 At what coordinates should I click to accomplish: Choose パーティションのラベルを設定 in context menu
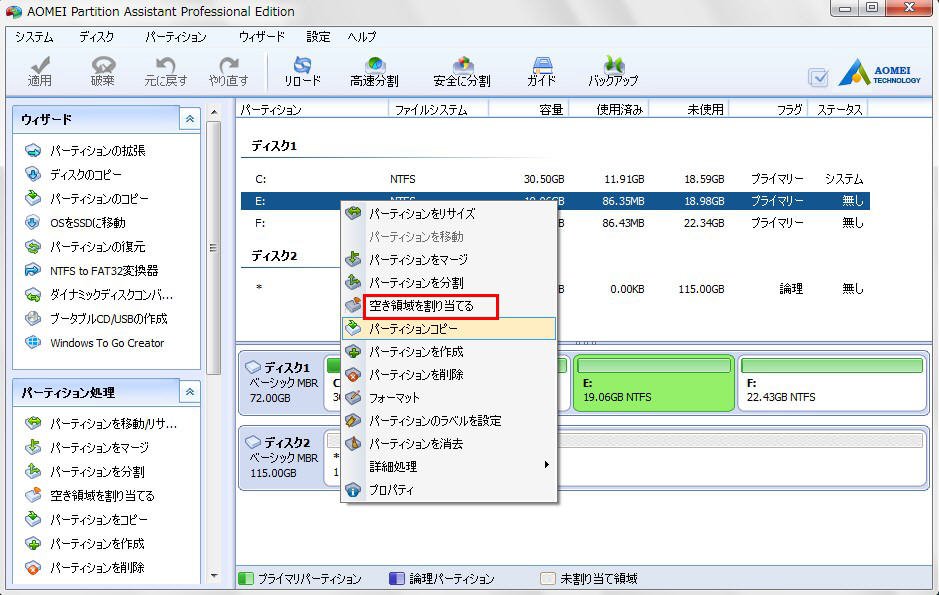[449, 421]
